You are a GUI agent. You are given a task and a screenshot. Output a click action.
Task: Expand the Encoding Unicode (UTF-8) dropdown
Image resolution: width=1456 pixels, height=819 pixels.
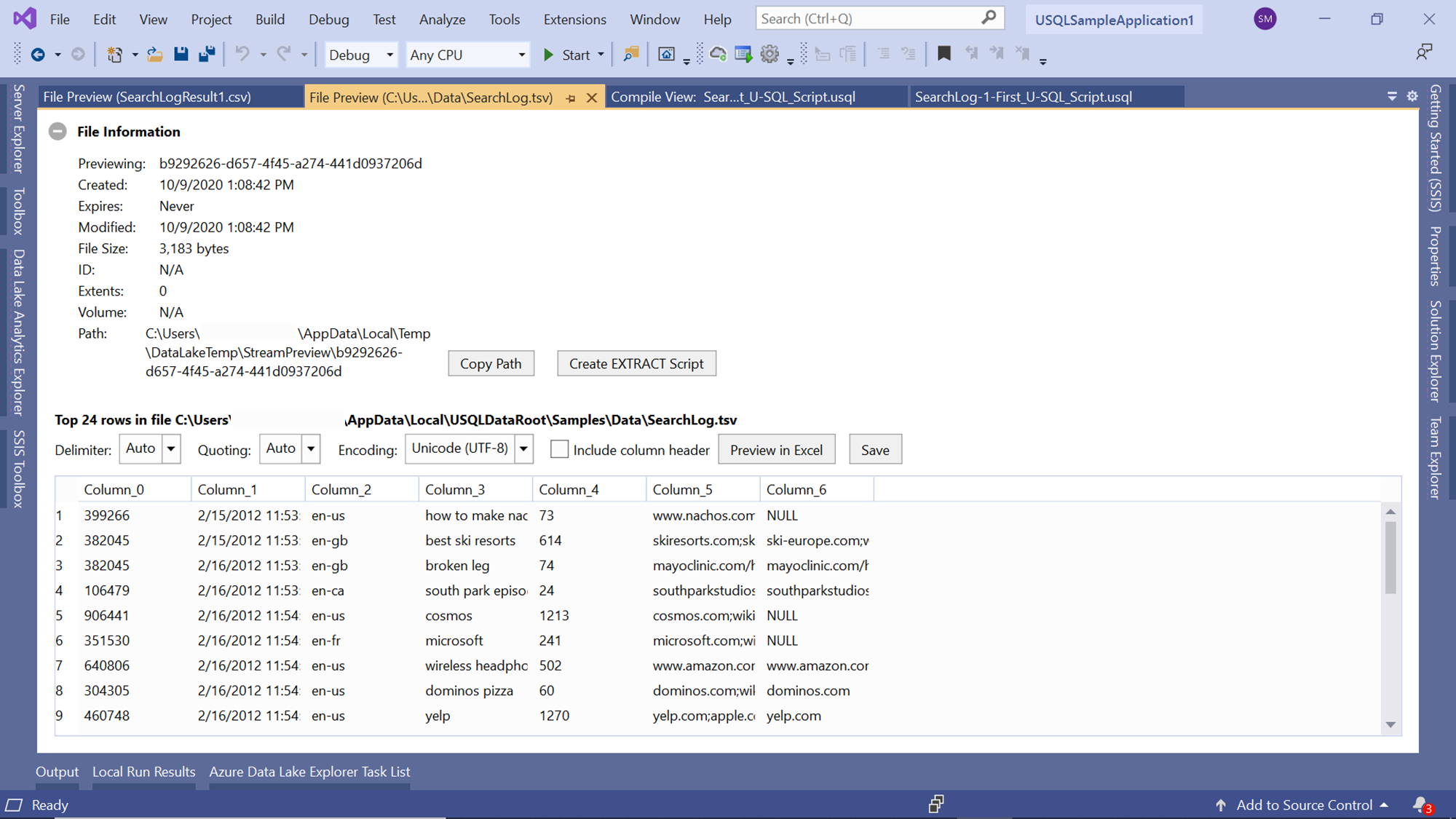[523, 449]
